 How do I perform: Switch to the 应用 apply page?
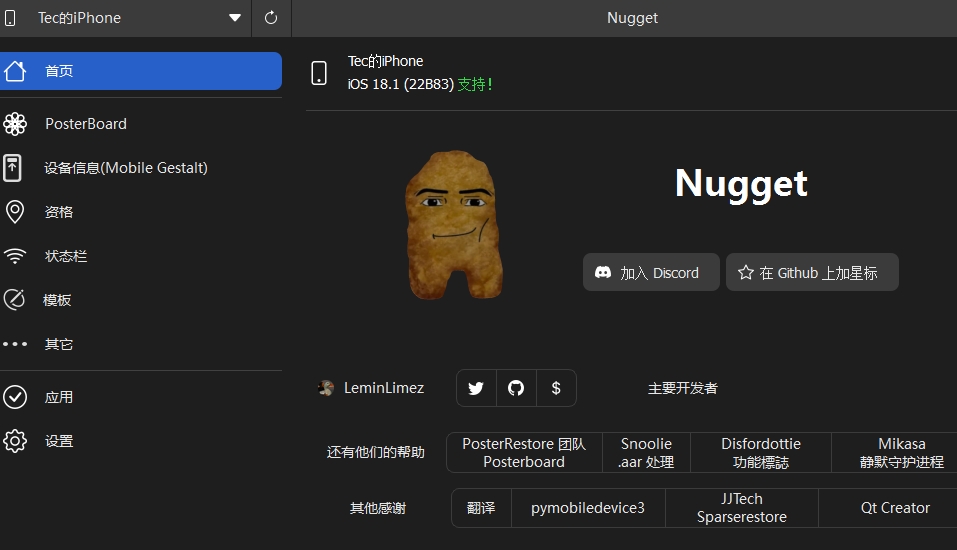[58, 397]
